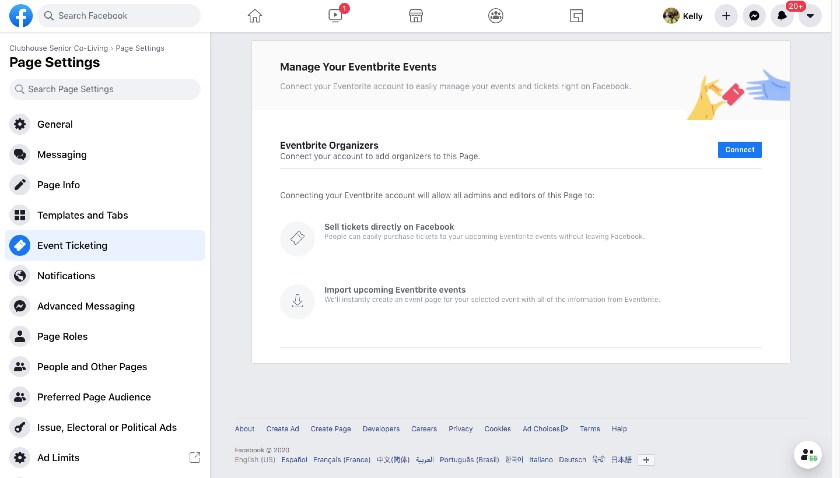Select Advanced Messaging menu item
The image size is (840, 478).
(x=105, y=306)
